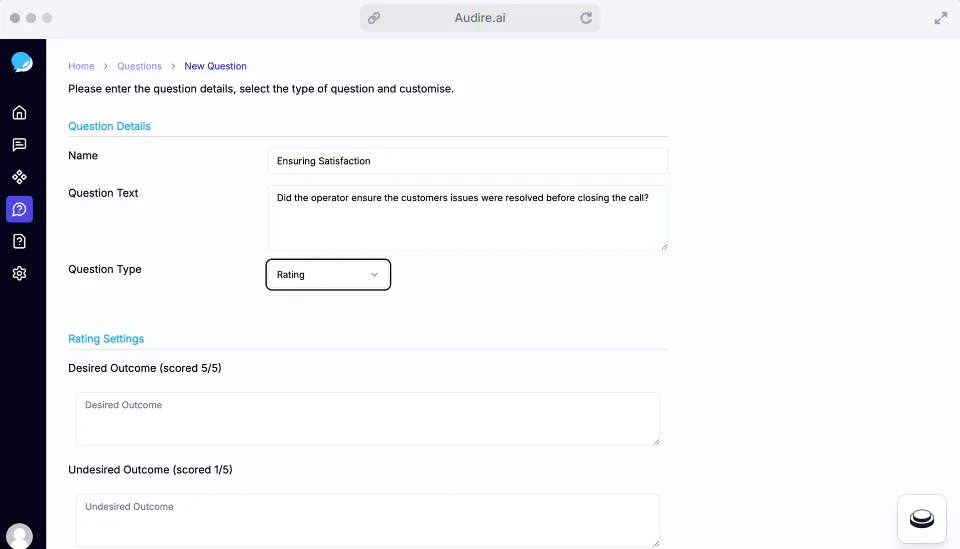This screenshot has height=549, width=960.
Task: Open the diamond grid components icon
Action: [x=20, y=177]
